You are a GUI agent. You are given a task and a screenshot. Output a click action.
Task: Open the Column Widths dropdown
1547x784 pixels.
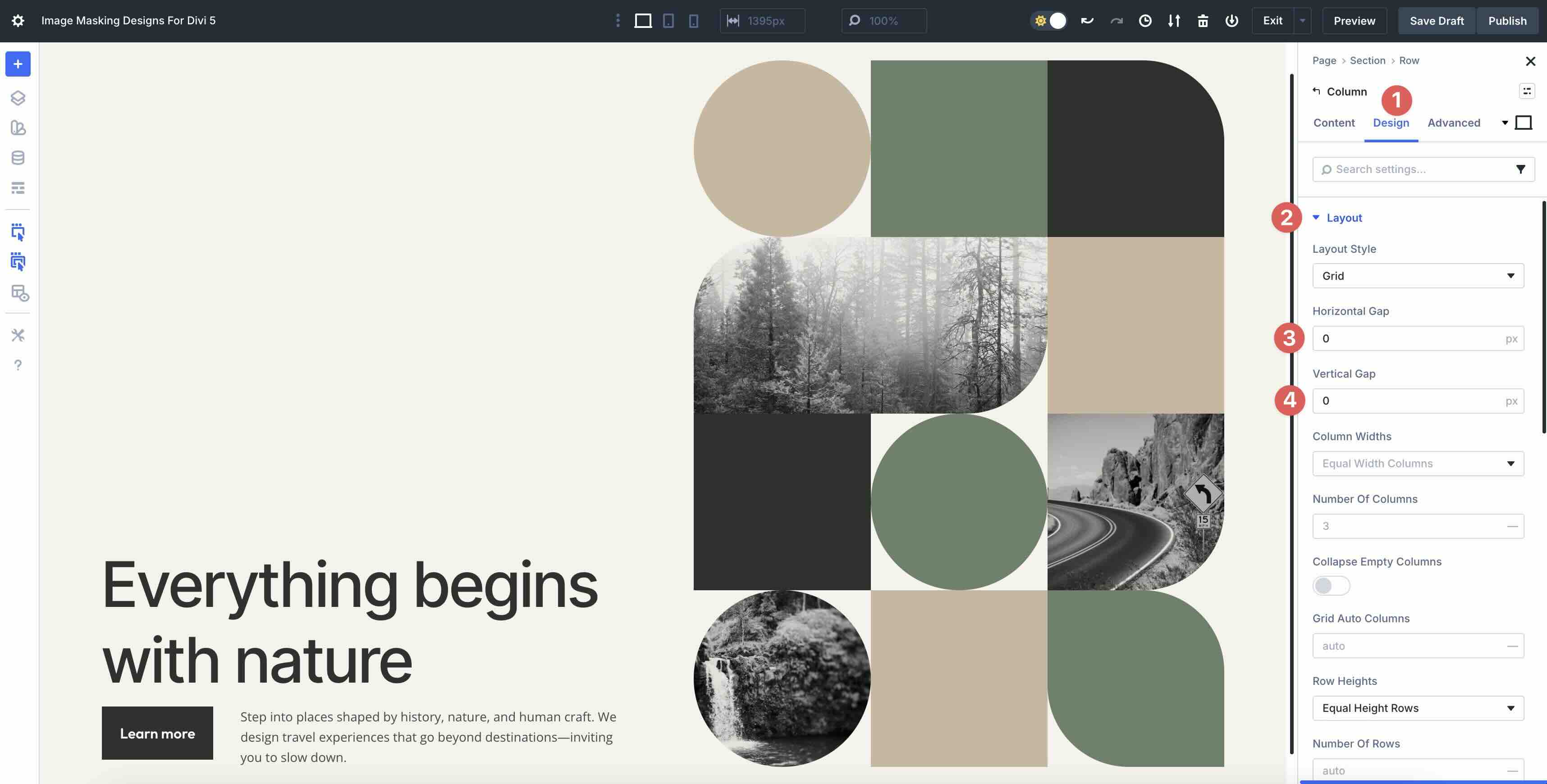pos(1417,463)
